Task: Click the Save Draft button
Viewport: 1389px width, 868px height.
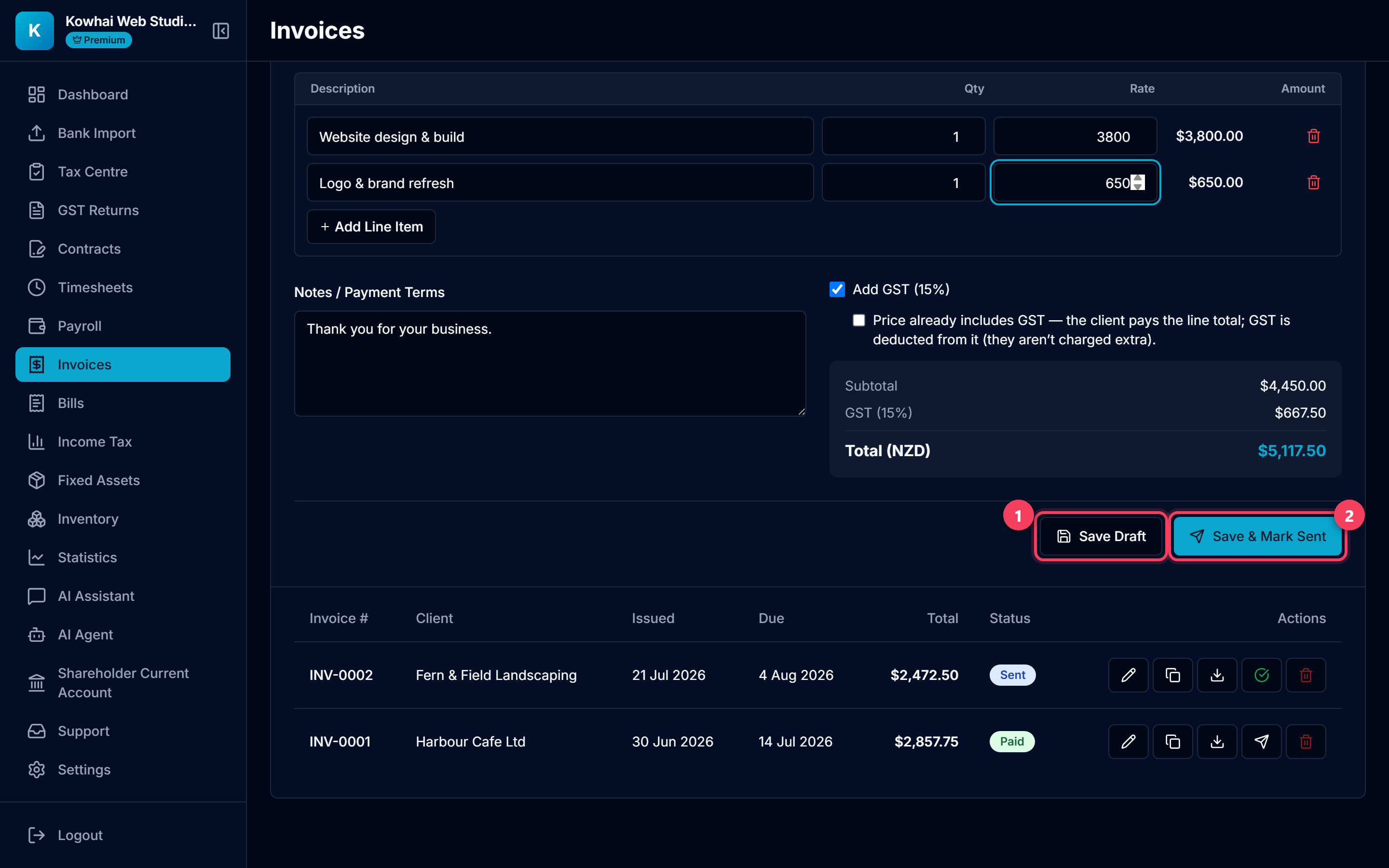Action: click(1101, 536)
